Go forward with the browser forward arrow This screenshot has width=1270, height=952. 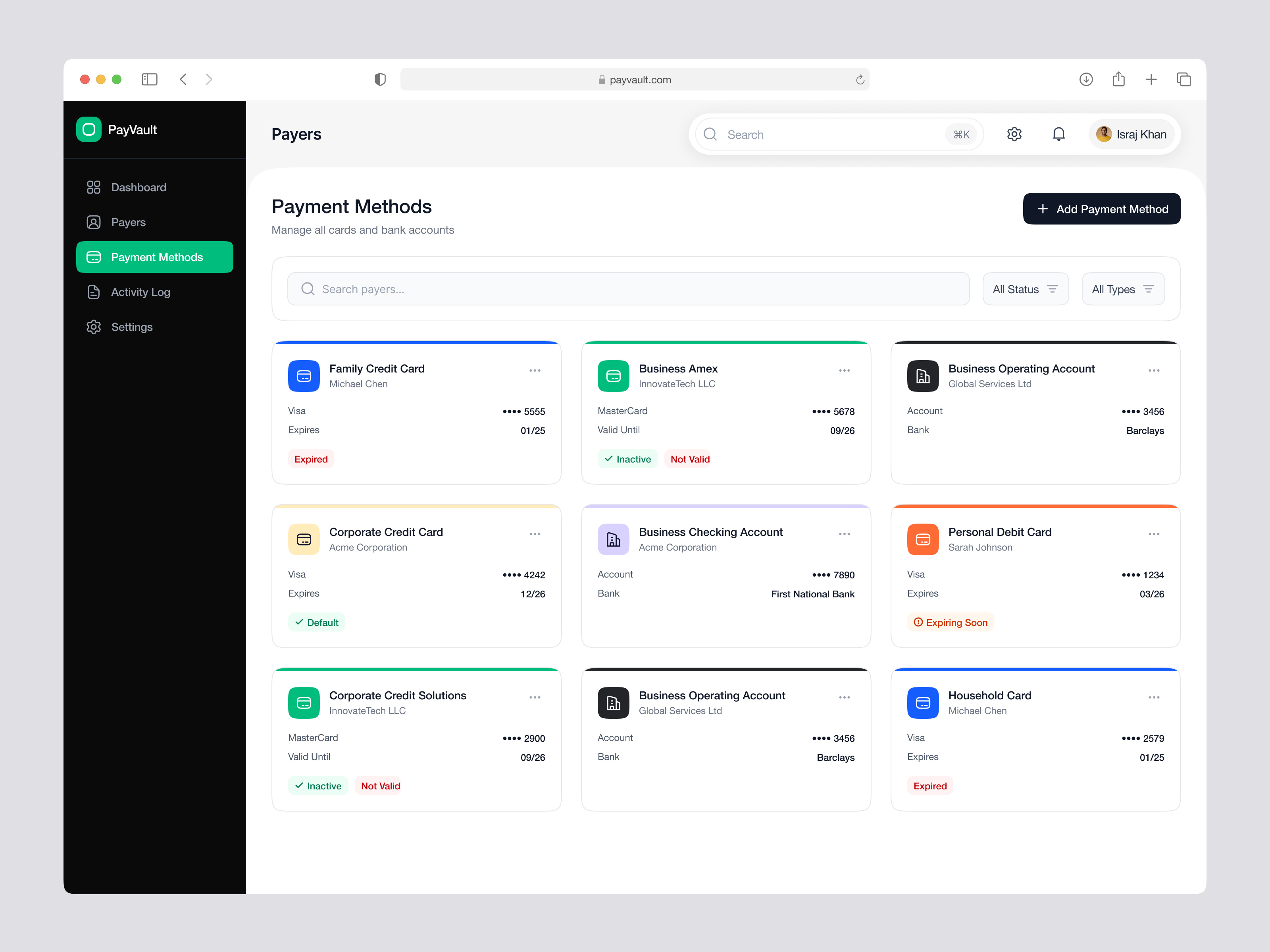[209, 79]
